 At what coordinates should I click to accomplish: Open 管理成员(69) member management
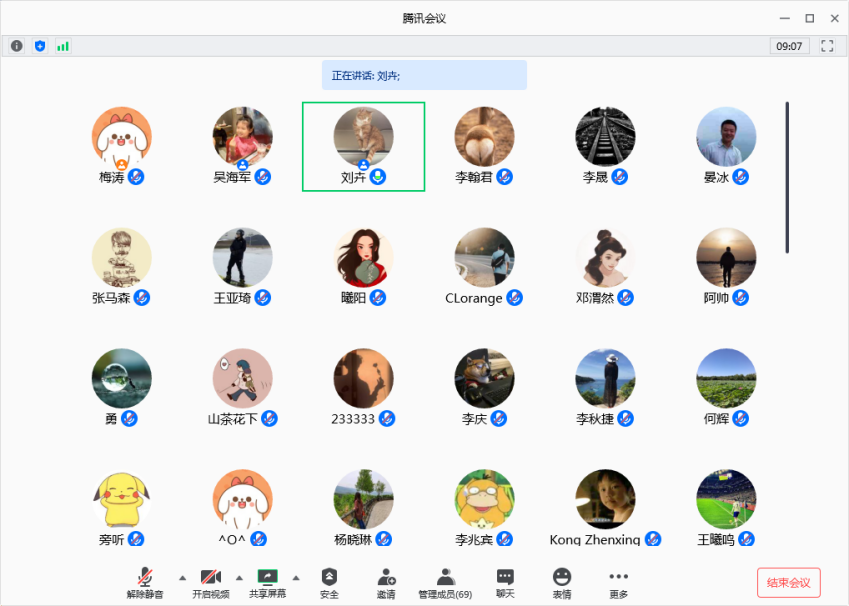(x=445, y=582)
